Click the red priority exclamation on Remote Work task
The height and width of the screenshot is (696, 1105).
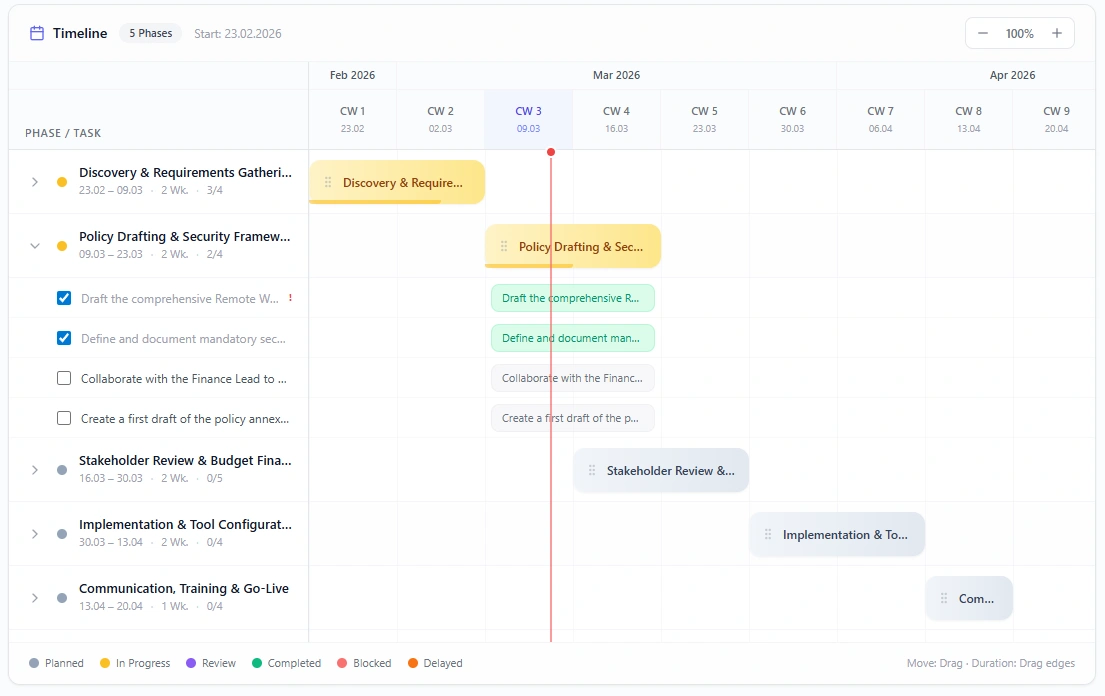[x=289, y=297]
